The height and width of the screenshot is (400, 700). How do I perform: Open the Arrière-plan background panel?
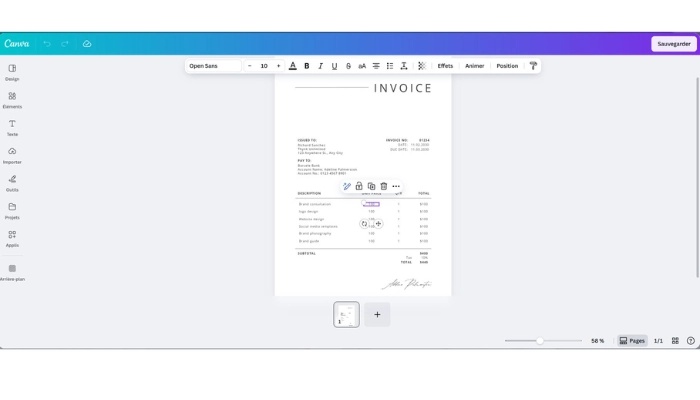[x=12, y=272]
